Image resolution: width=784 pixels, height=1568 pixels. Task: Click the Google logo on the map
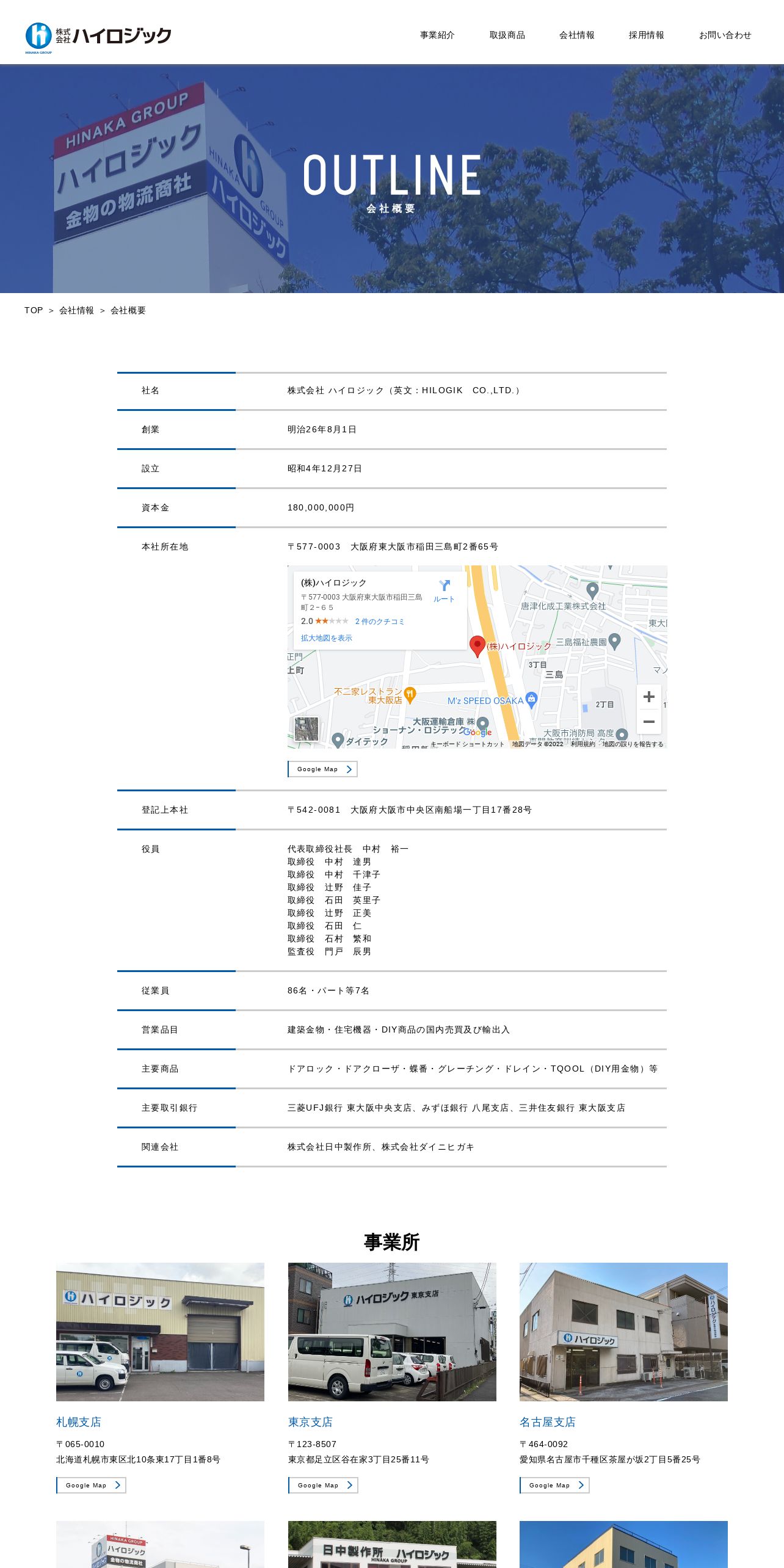pyautogui.click(x=477, y=732)
